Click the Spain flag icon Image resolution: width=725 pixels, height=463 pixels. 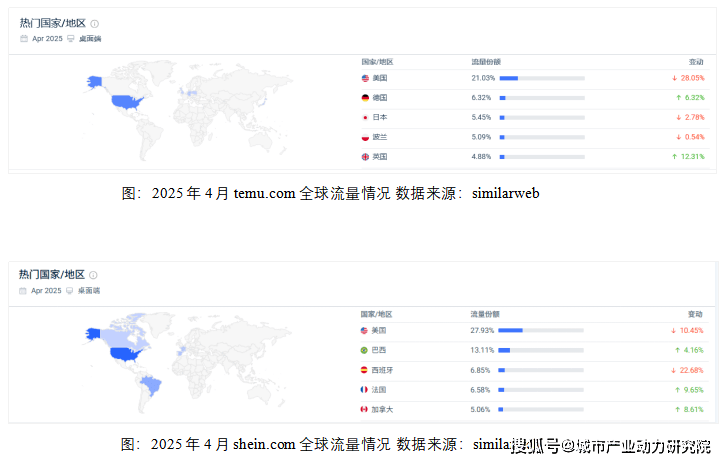364,370
